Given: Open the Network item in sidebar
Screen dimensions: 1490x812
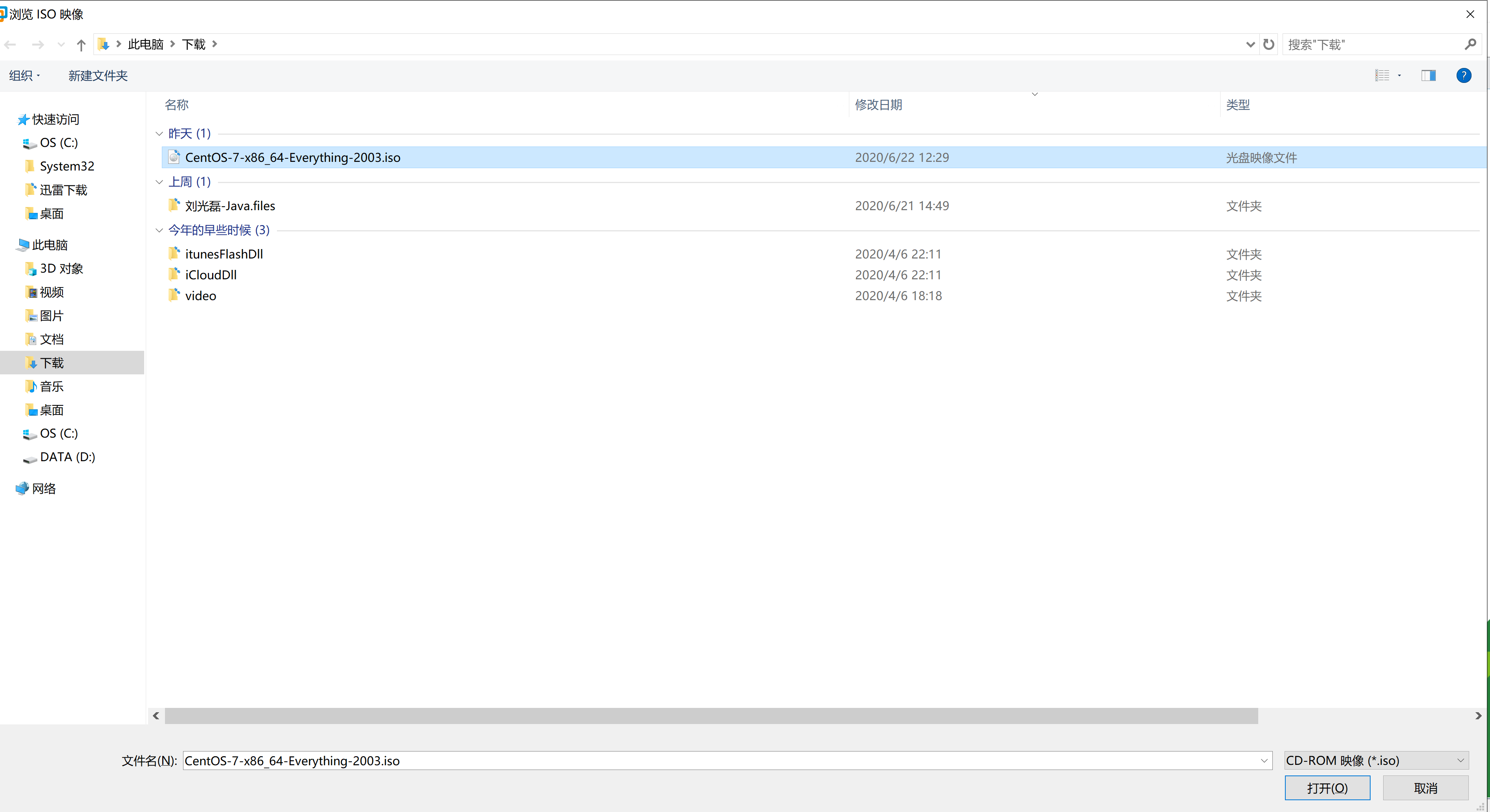Looking at the screenshot, I should pos(43,489).
